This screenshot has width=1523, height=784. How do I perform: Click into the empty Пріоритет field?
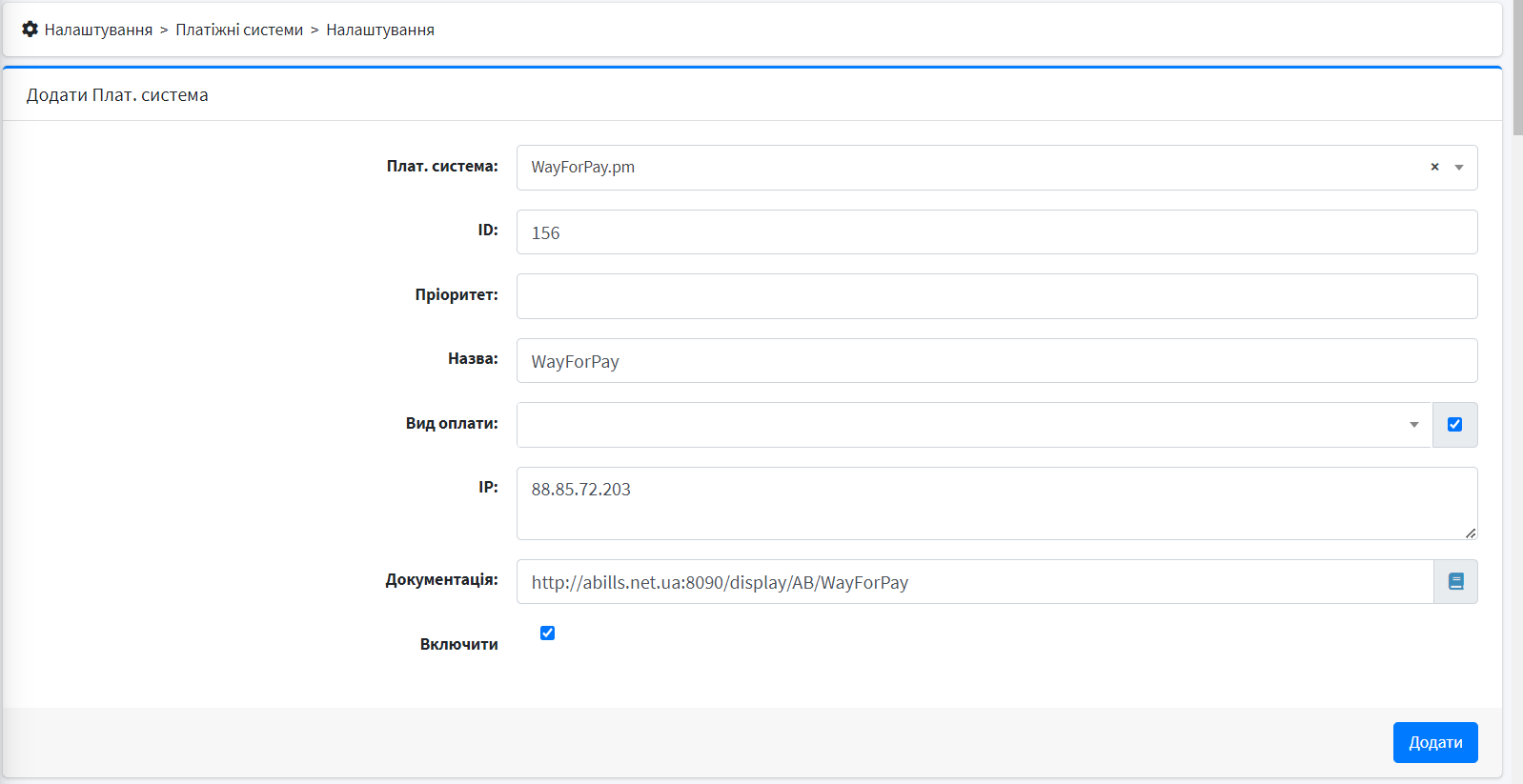tap(997, 296)
